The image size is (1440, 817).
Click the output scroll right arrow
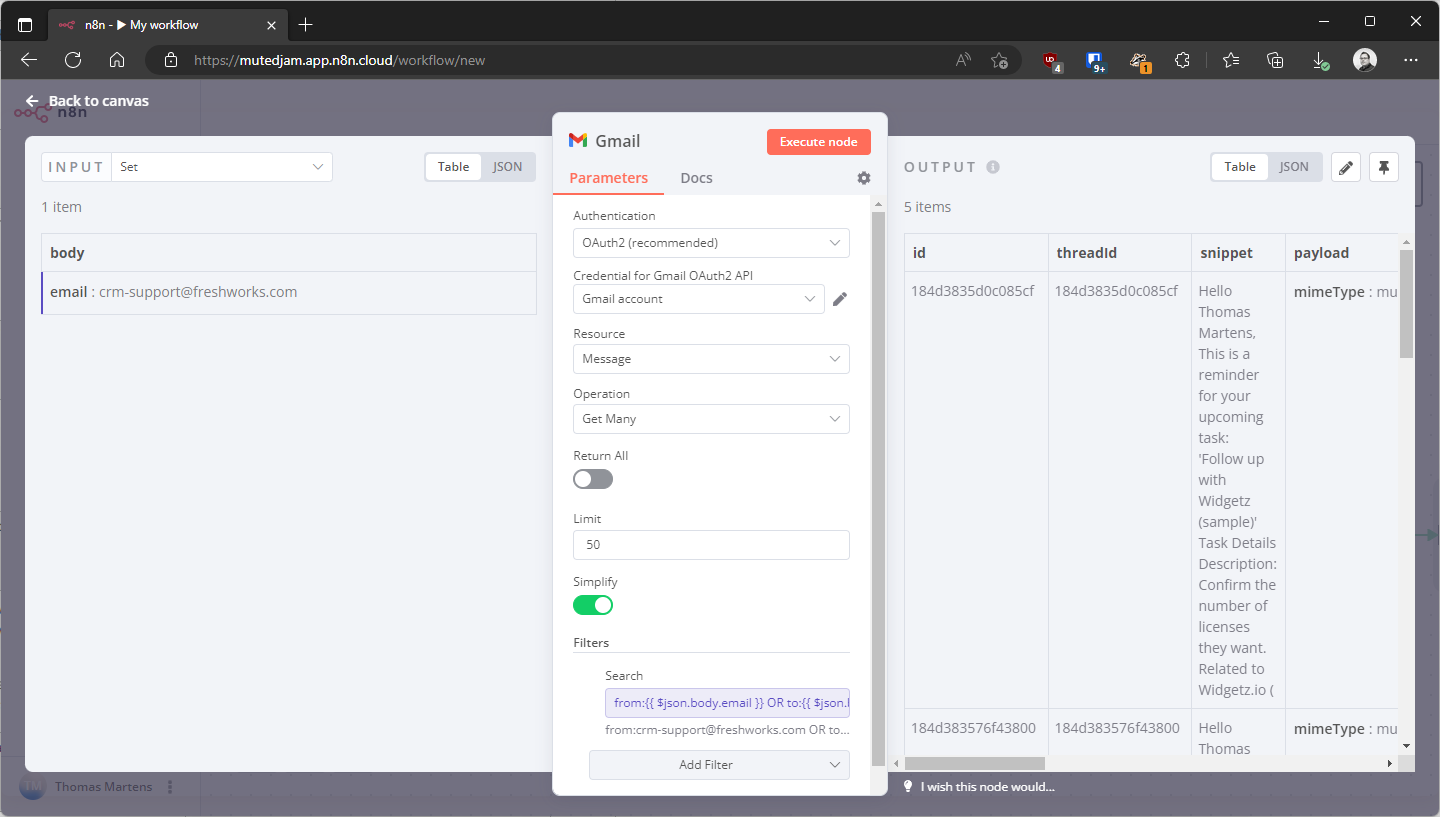coord(1389,764)
